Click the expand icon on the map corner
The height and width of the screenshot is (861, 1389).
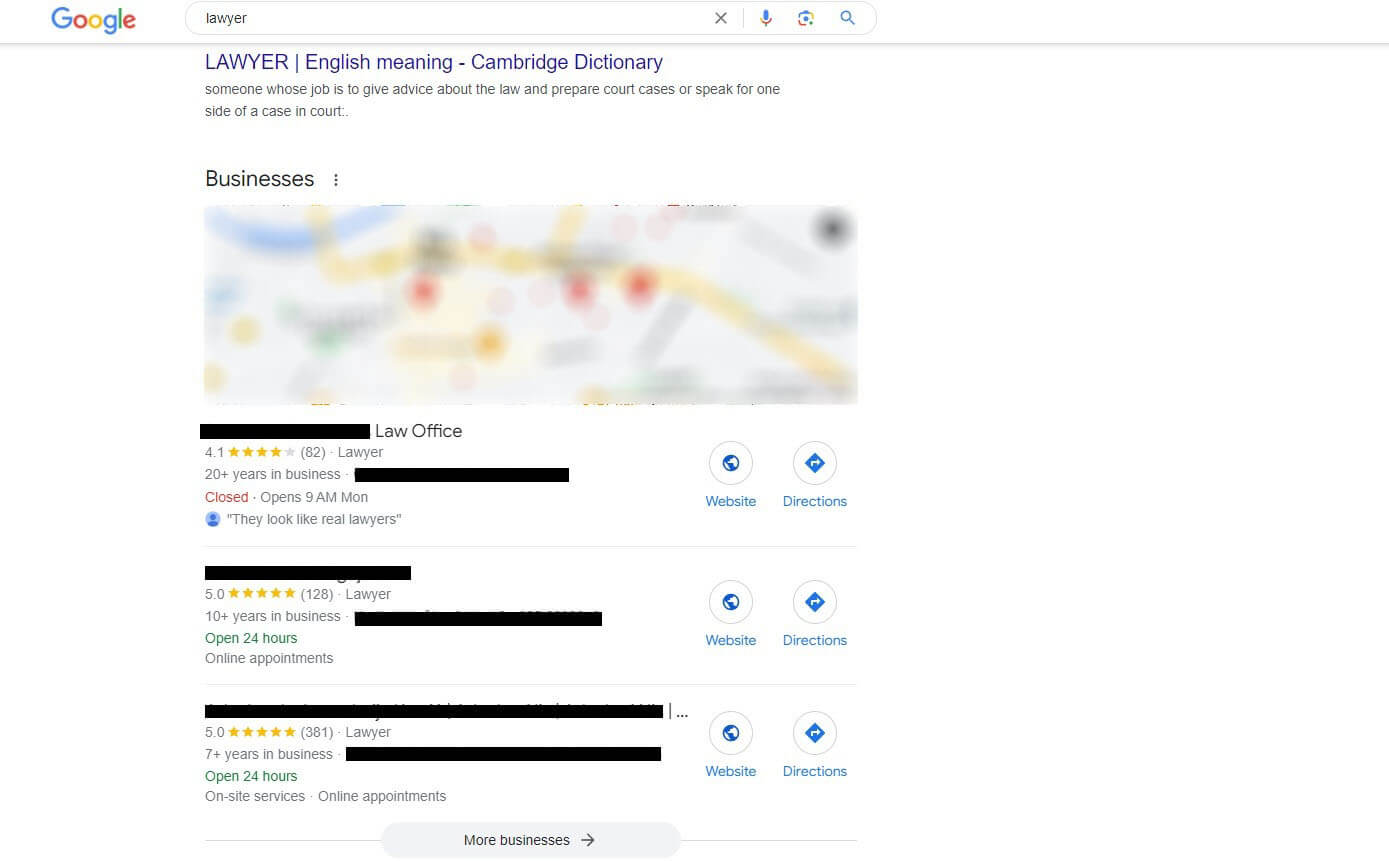point(832,228)
